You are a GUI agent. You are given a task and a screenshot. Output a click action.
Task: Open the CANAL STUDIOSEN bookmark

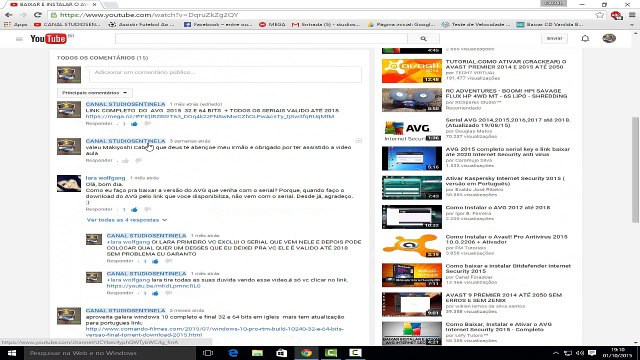(x=67, y=24)
